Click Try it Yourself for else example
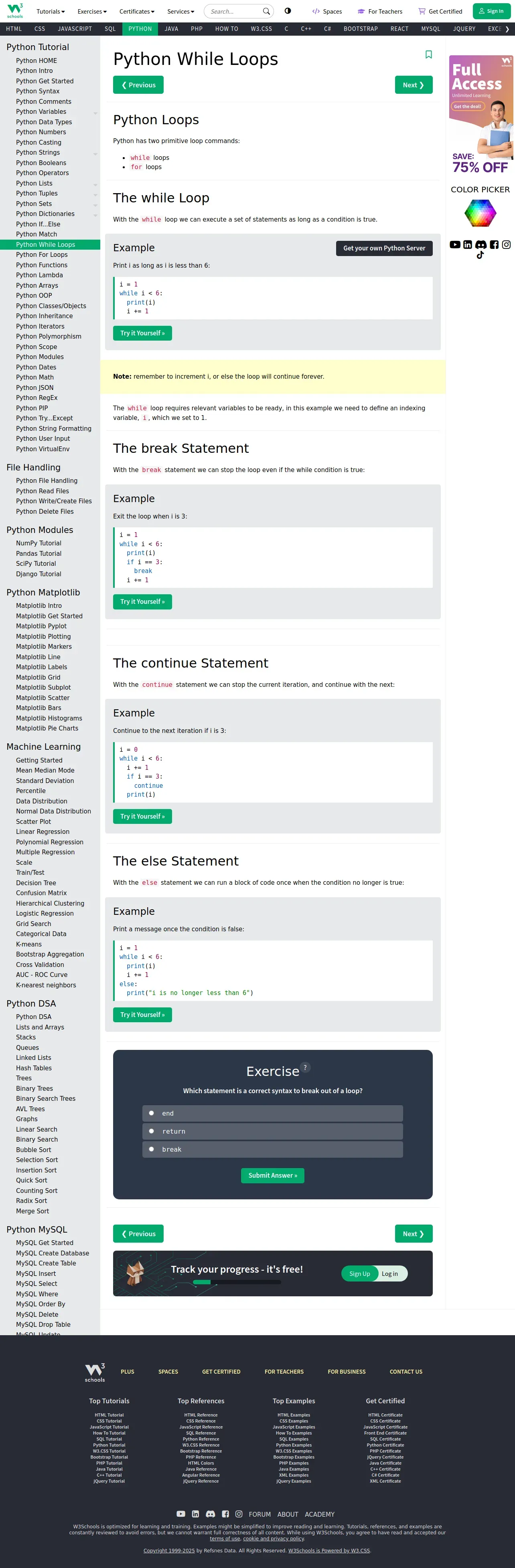Screen dimensions: 515x1568 tap(143, 1015)
